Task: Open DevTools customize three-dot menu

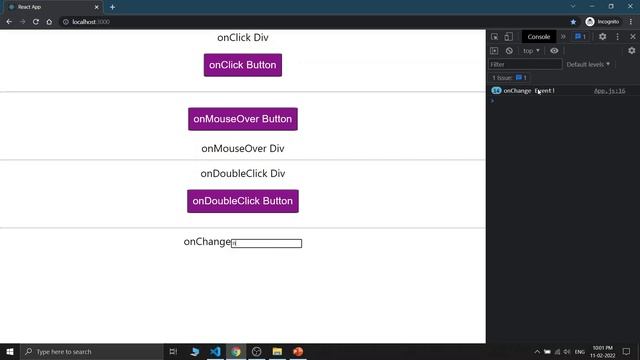Action: [x=618, y=37]
